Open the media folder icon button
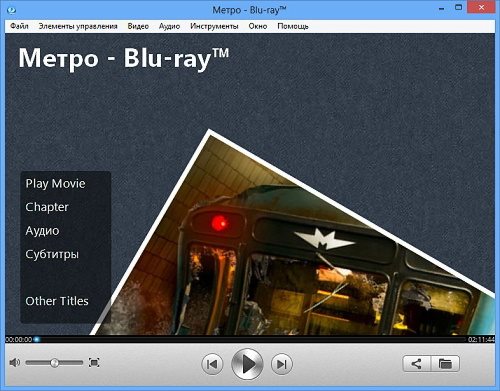Screen dimensions: 500x391 pyautogui.click(x=445, y=364)
